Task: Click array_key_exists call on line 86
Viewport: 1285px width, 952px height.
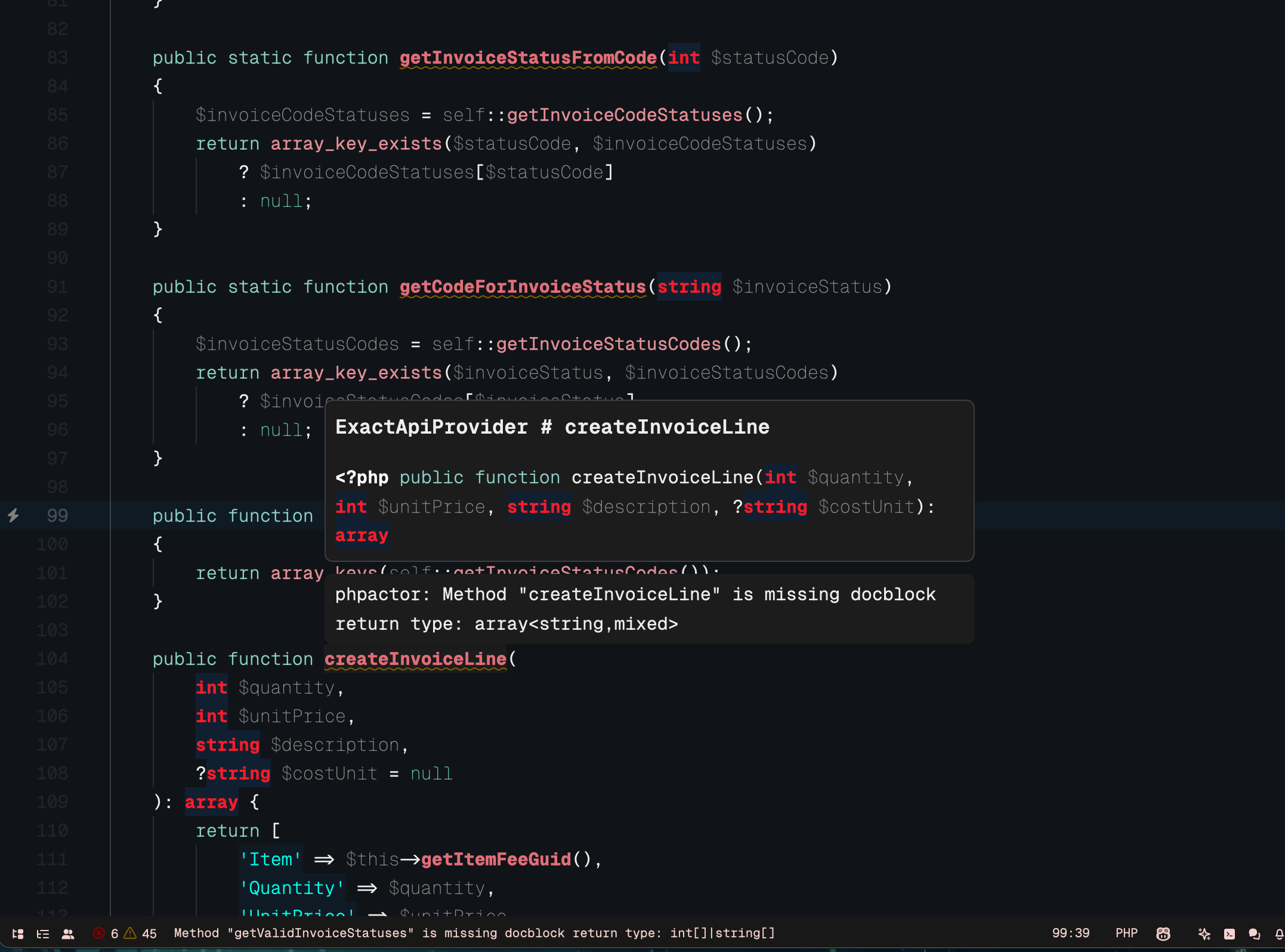Action: click(356, 144)
